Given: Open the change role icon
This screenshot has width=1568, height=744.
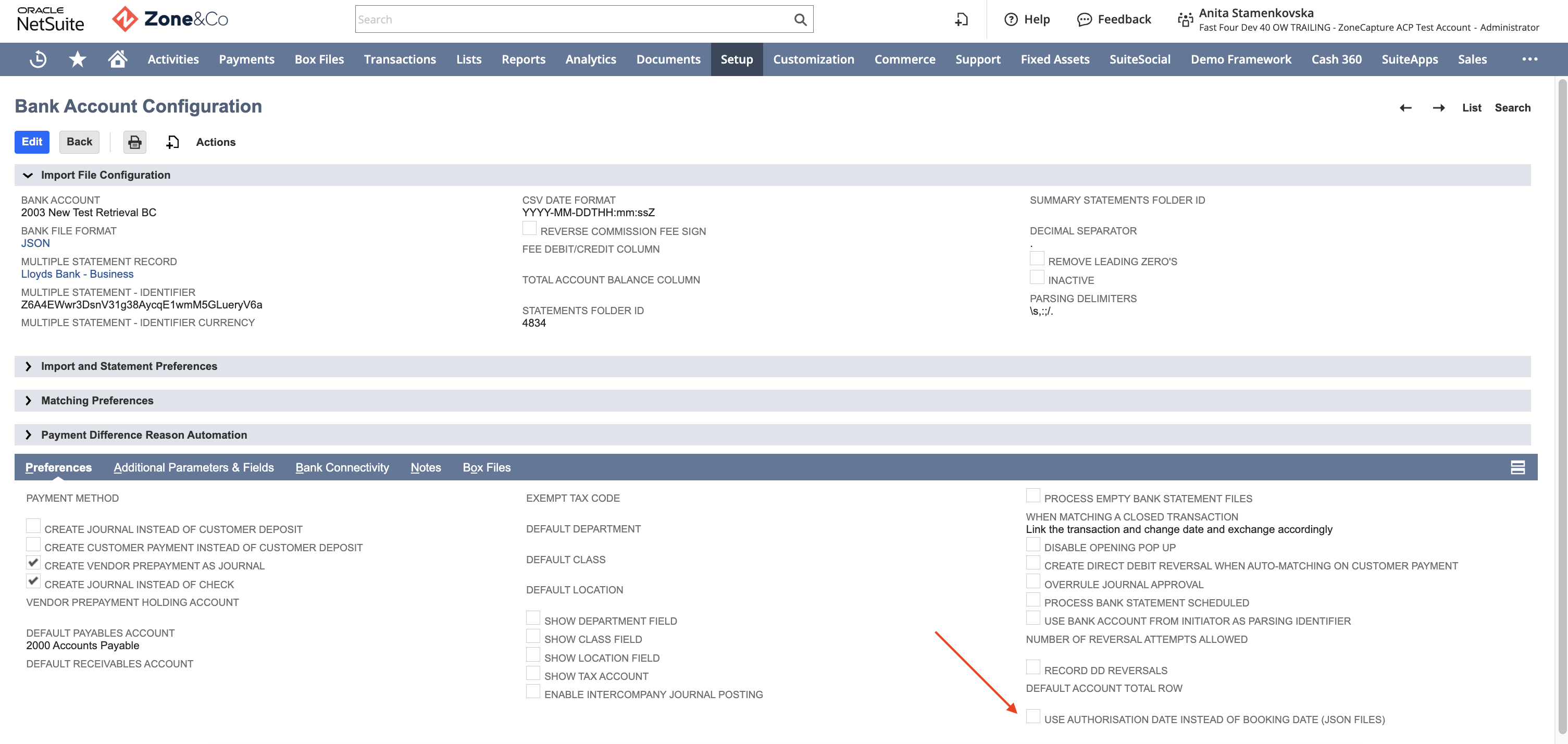Looking at the screenshot, I should click(1185, 19).
